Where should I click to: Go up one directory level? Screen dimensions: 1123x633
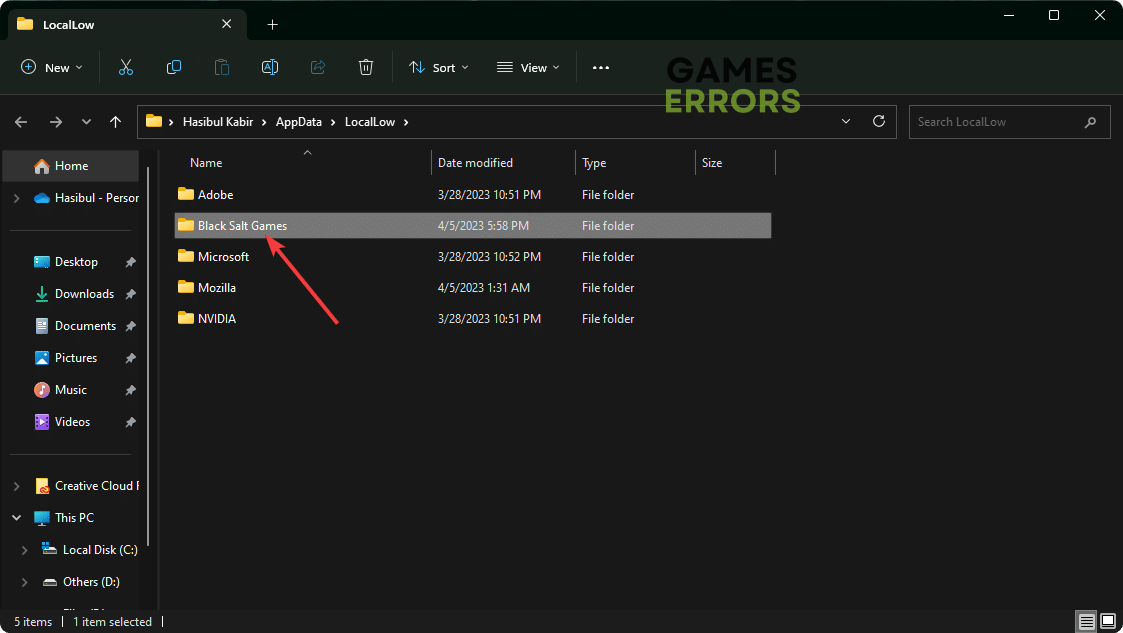[x=116, y=122]
